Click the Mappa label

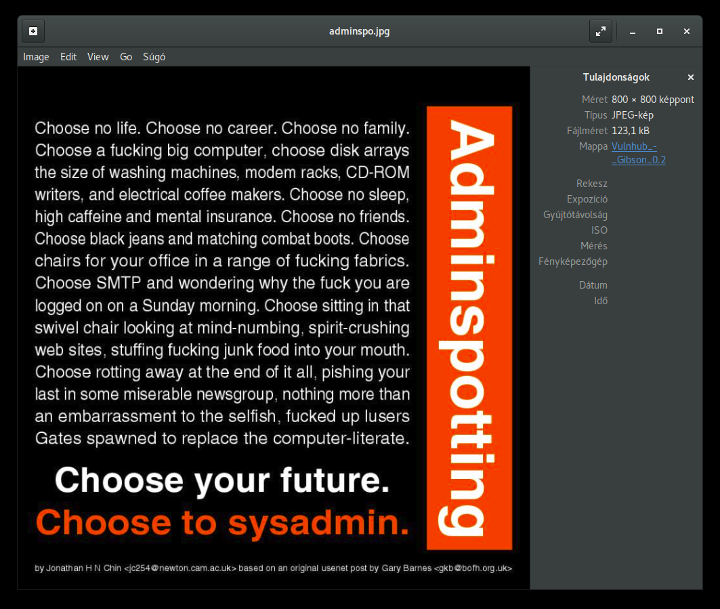click(593, 147)
